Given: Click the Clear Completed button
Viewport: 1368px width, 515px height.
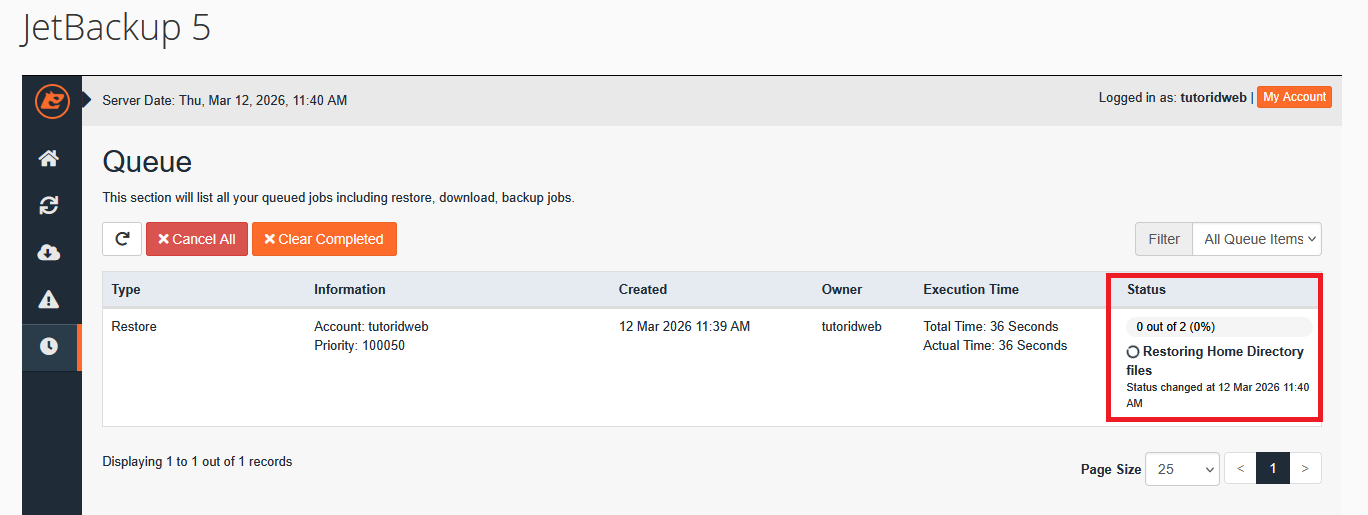Looking at the screenshot, I should pyautogui.click(x=324, y=239).
